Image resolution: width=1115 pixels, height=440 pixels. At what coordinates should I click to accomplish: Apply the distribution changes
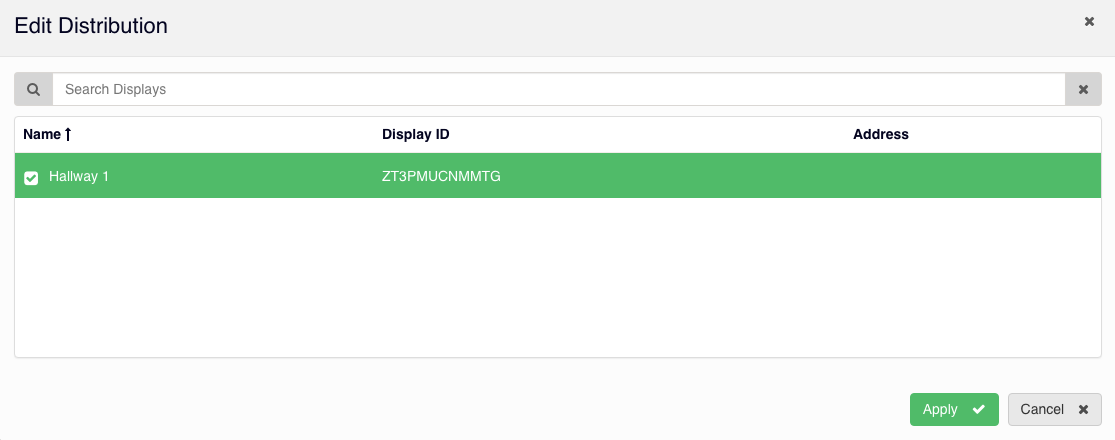[953, 409]
